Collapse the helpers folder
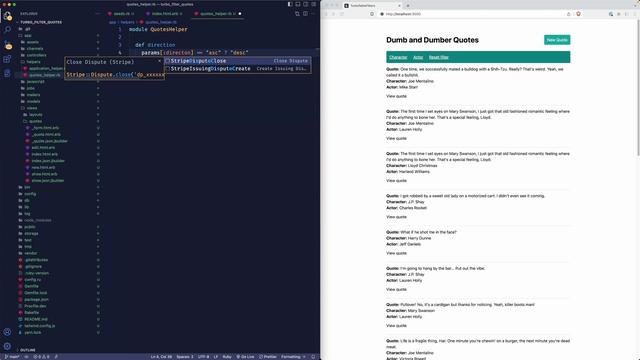The height and width of the screenshot is (360, 640). coord(33,62)
